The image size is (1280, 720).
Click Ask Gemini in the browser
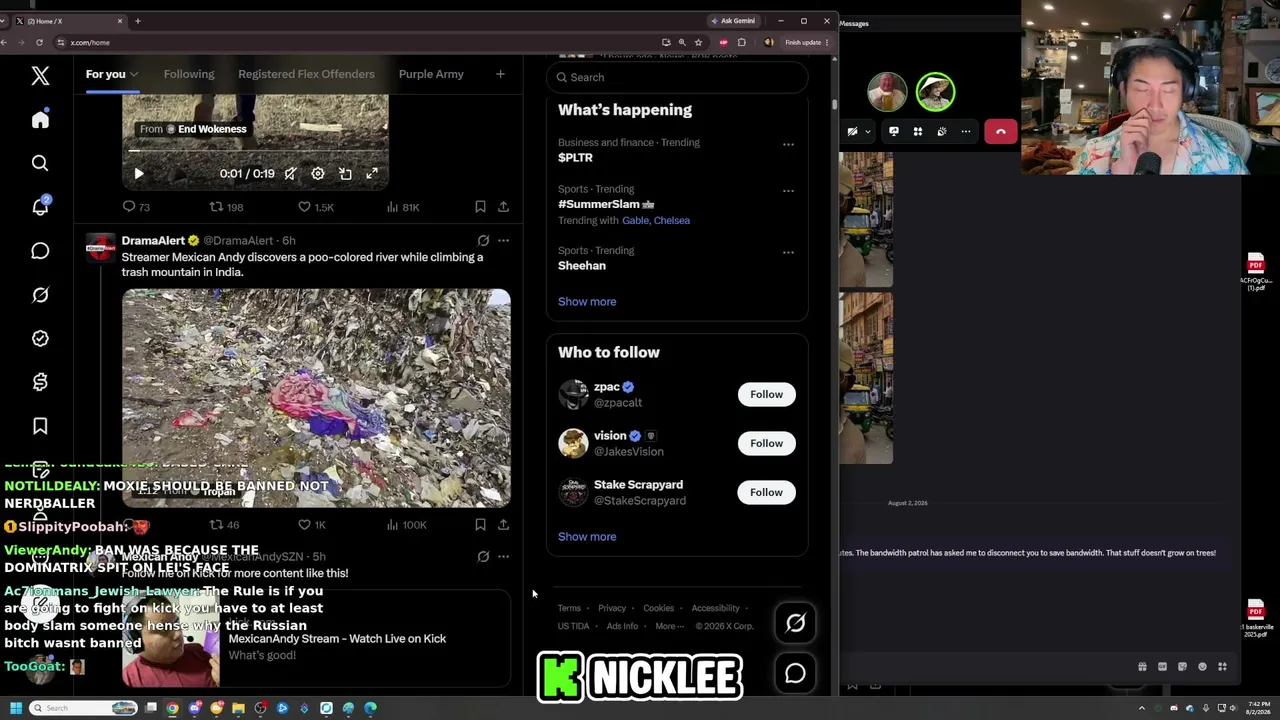[x=732, y=21]
